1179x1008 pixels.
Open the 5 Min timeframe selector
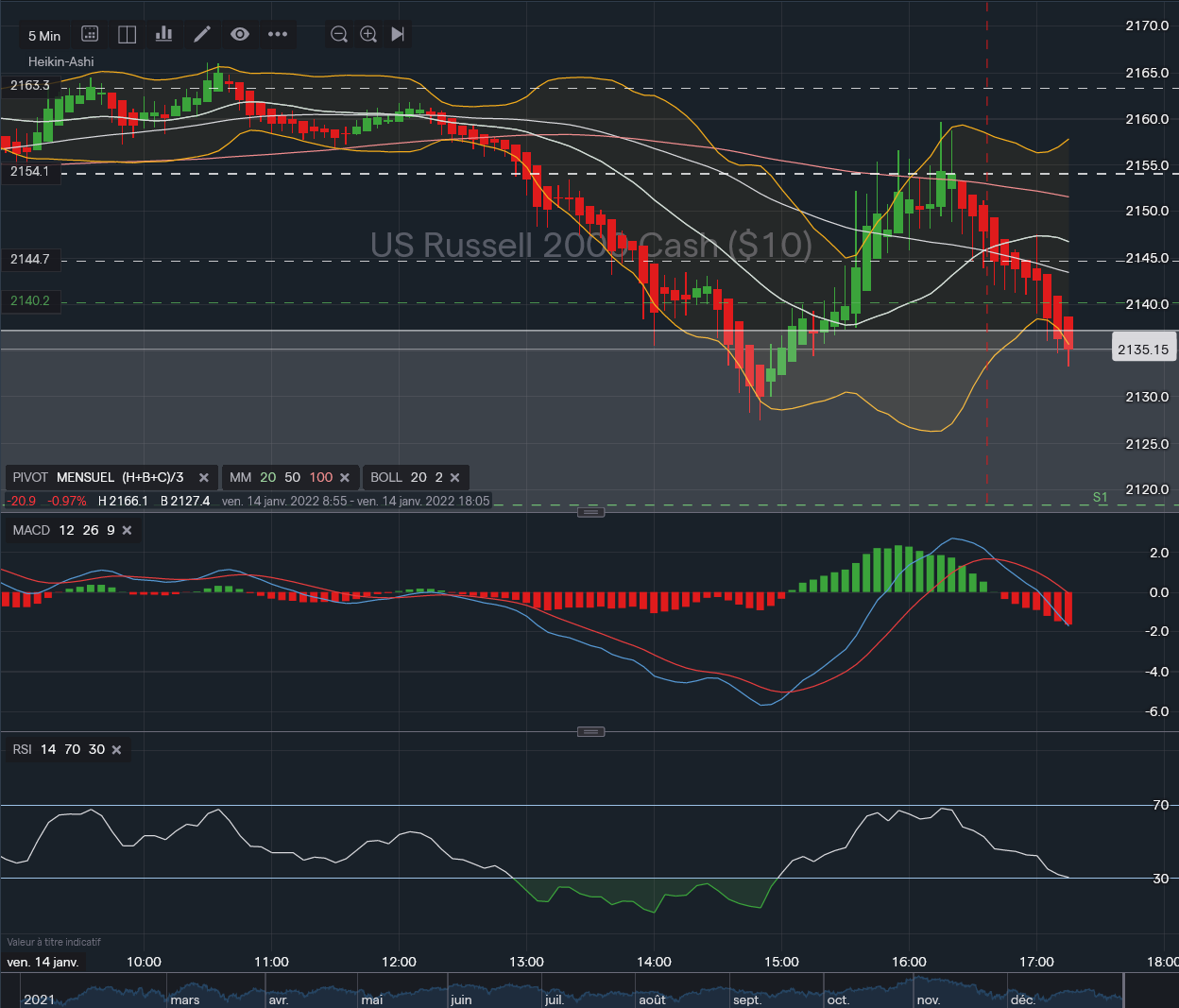(x=44, y=35)
